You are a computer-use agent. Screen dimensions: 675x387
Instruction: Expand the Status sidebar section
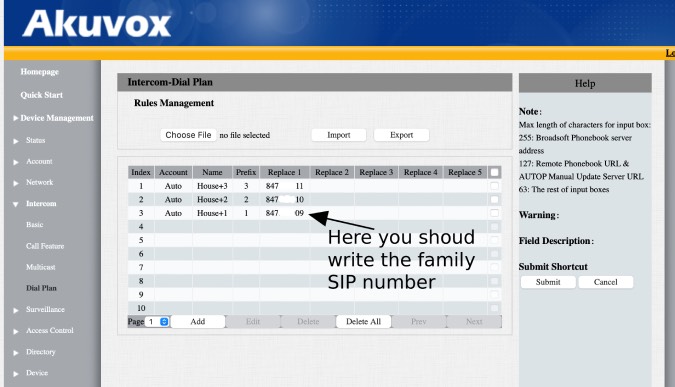35,140
